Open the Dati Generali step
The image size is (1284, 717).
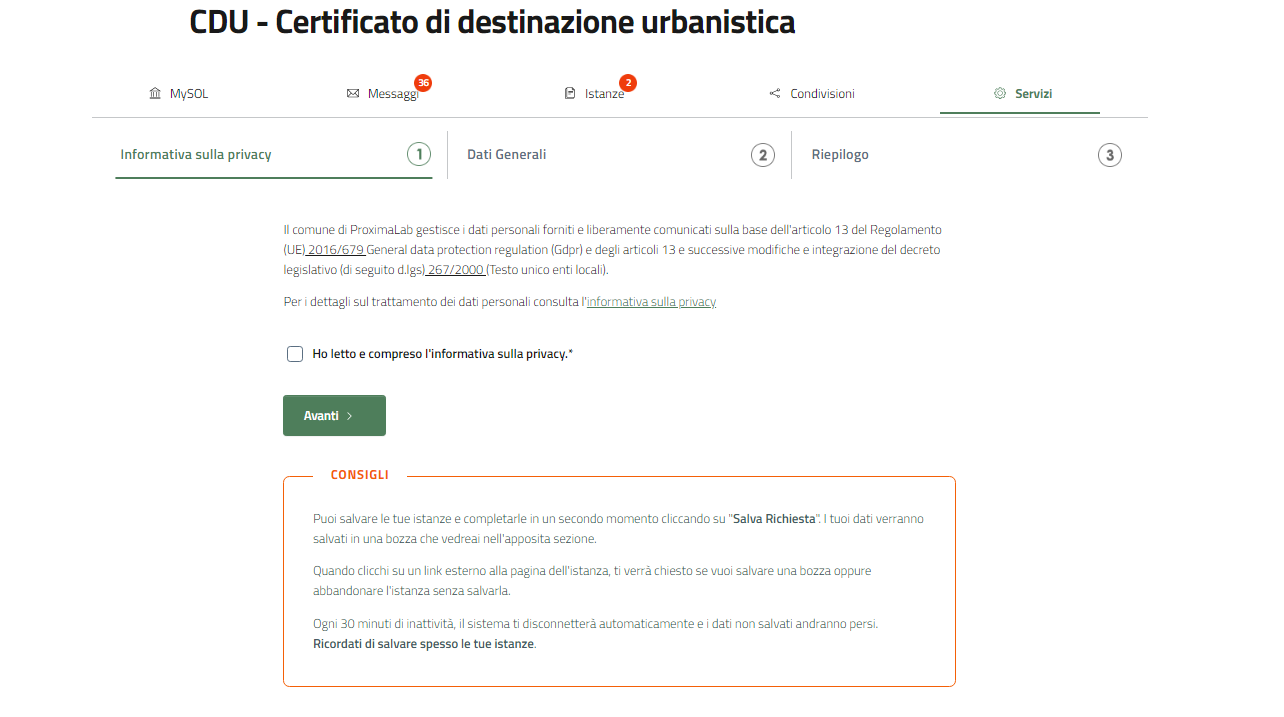coord(507,155)
